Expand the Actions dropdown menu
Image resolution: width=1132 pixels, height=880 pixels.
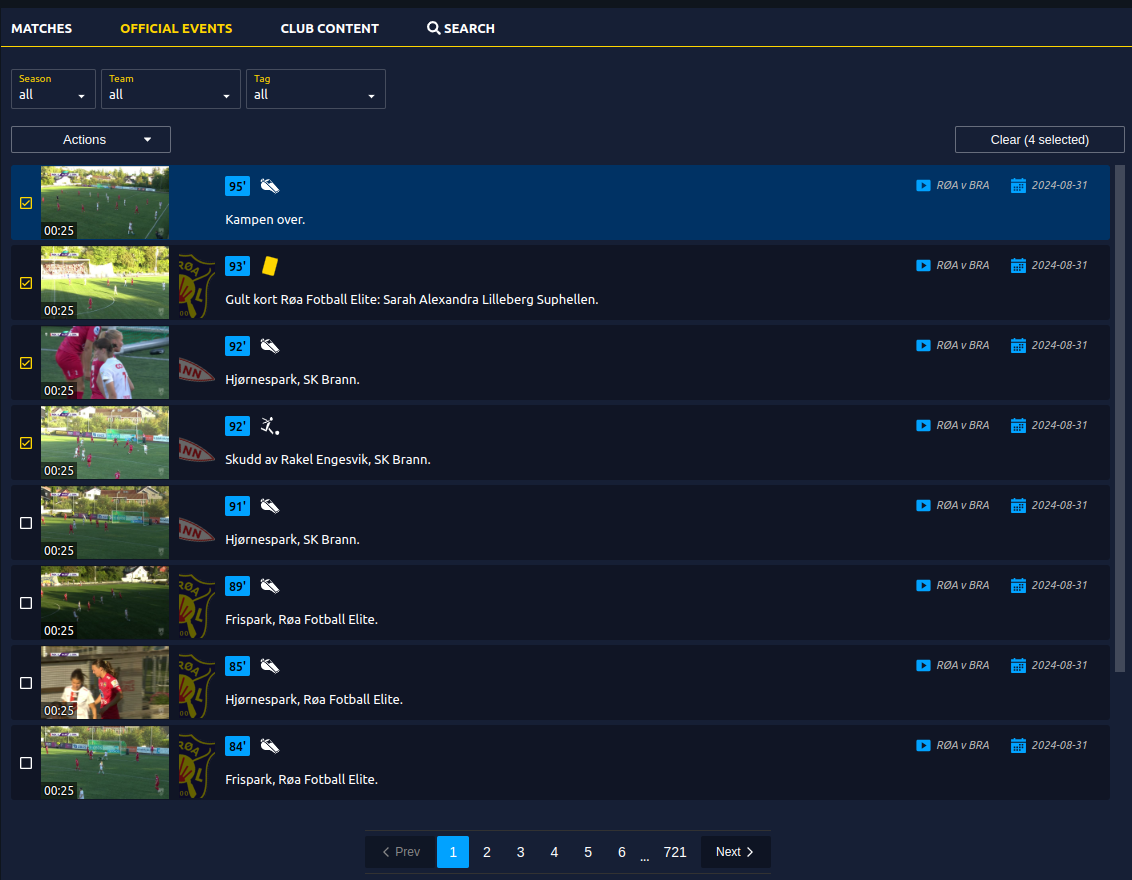tap(90, 139)
